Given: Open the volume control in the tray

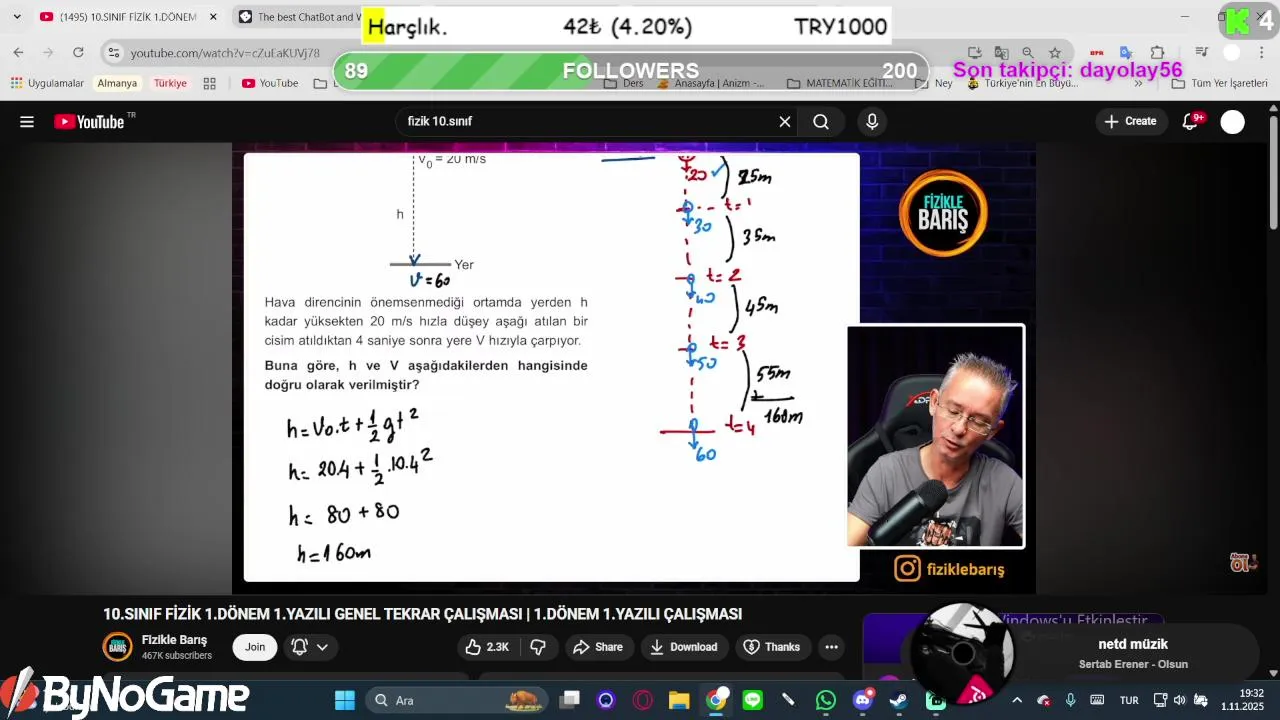Looking at the screenshot, I should tap(1180, 700).
